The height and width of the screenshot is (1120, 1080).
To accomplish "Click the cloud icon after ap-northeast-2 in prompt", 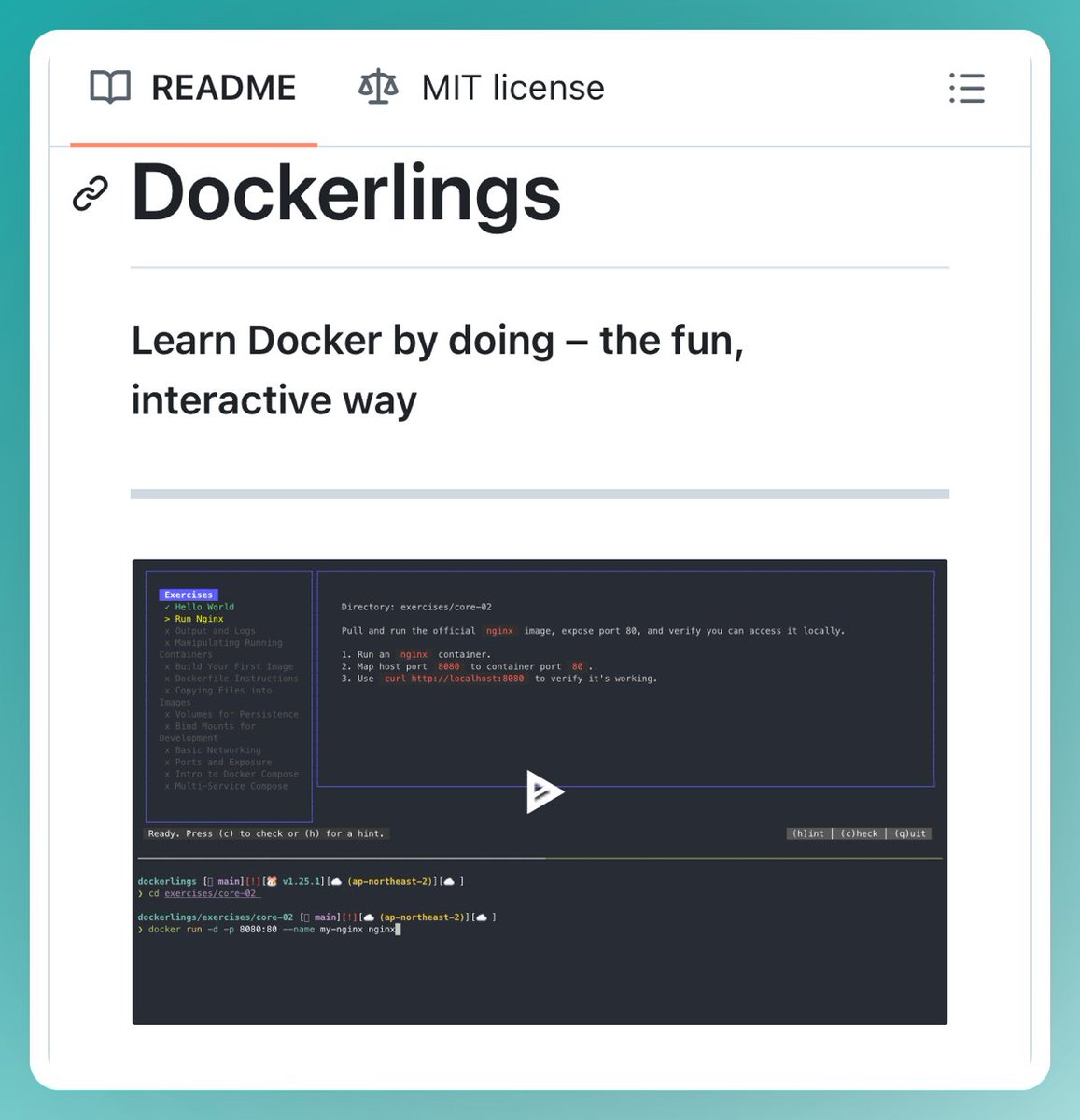I will (x=449, y=881).
